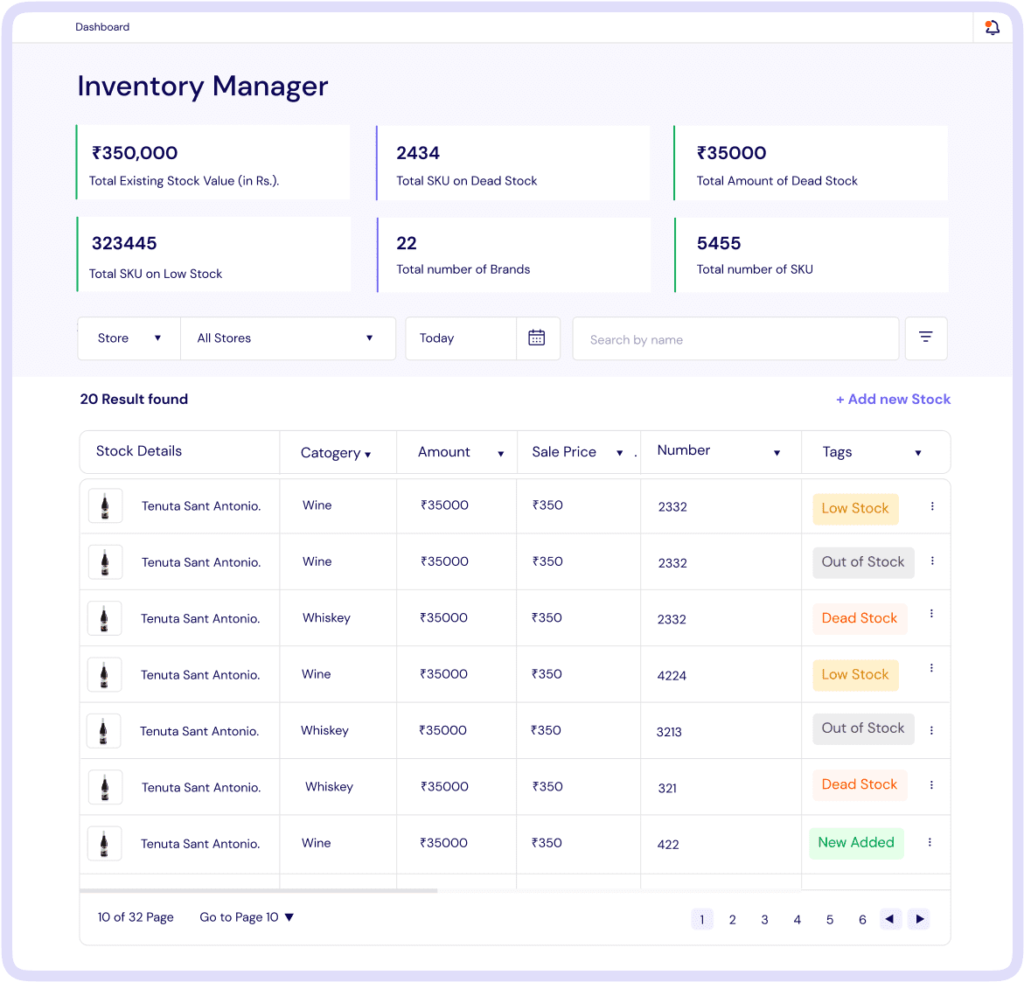Viewport: 1024px width, 982px height.
Task: Click the Add new Stock link
Action: tap(893, 399)
